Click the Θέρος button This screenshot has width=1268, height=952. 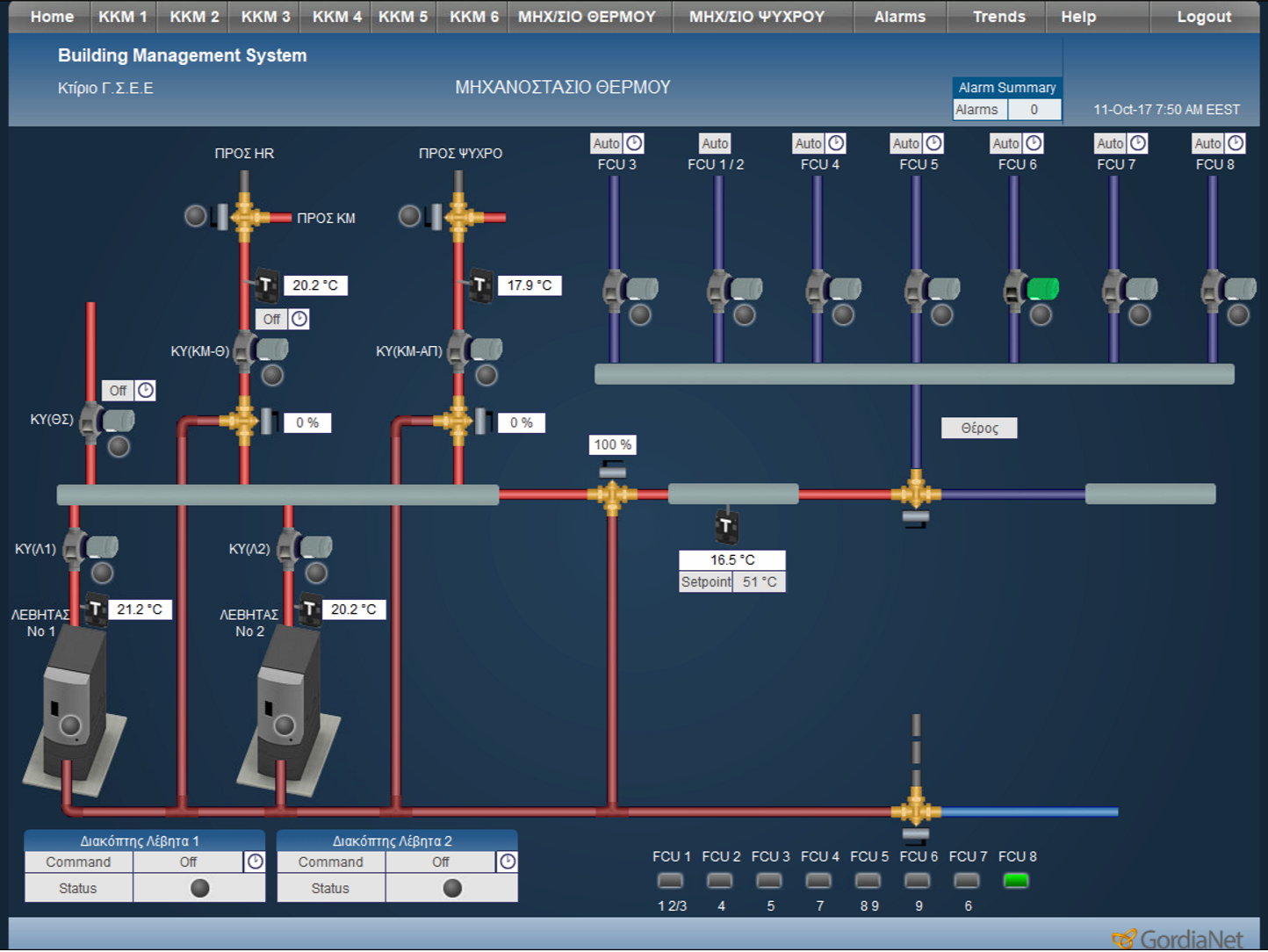pyautogui.click(x=979, y=428)
